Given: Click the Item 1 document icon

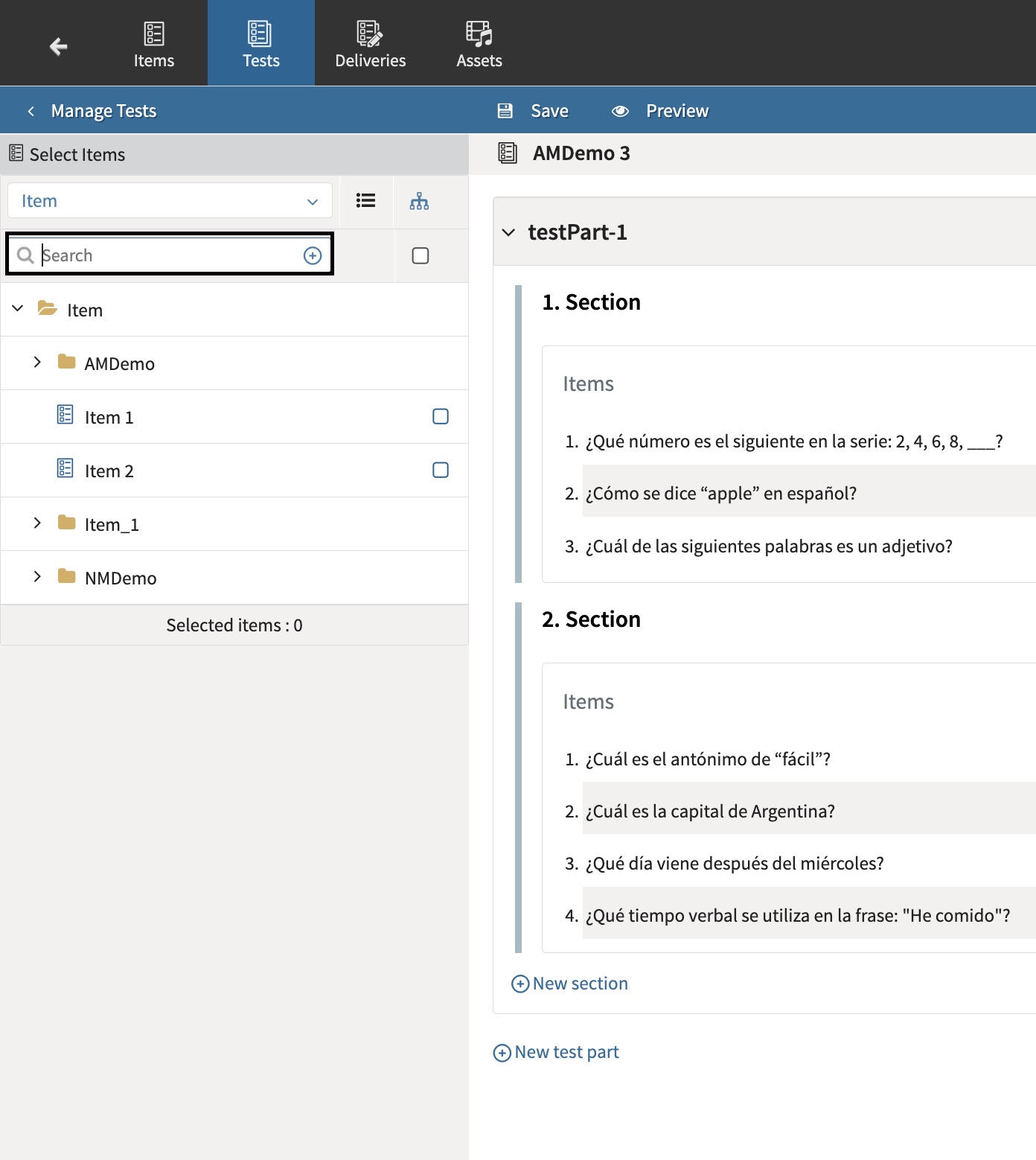Looking at the screenshot, I should click(x=65, y=415).
